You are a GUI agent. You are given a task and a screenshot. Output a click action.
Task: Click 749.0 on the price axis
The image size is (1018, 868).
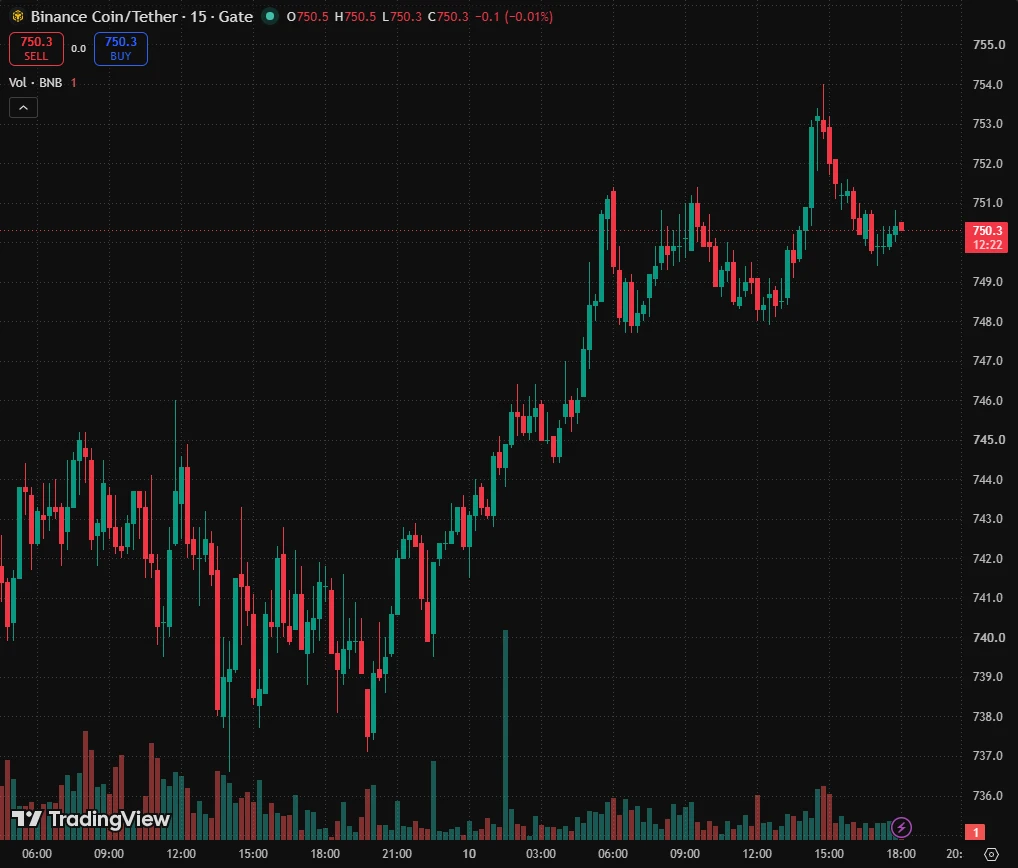tap(987, 282)
